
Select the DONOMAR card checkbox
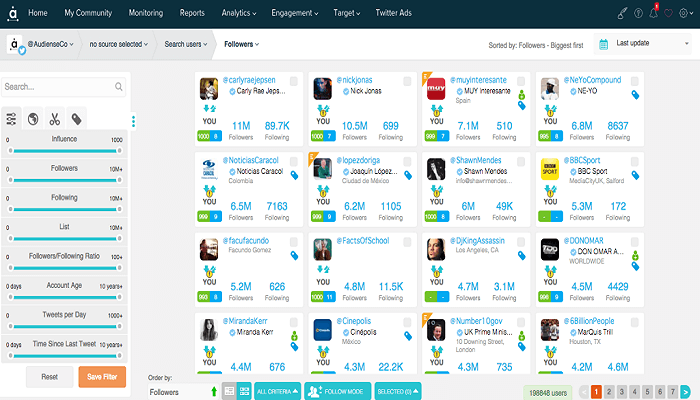(x=634, y=242)
